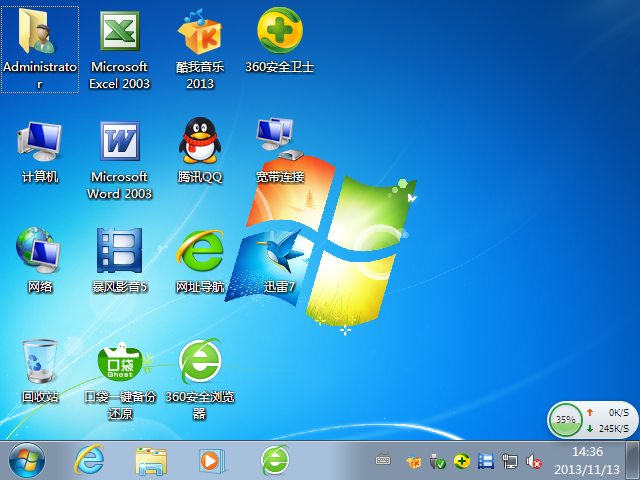
Task: Open Windows Explorer from the taskbar
Action: 151,460
